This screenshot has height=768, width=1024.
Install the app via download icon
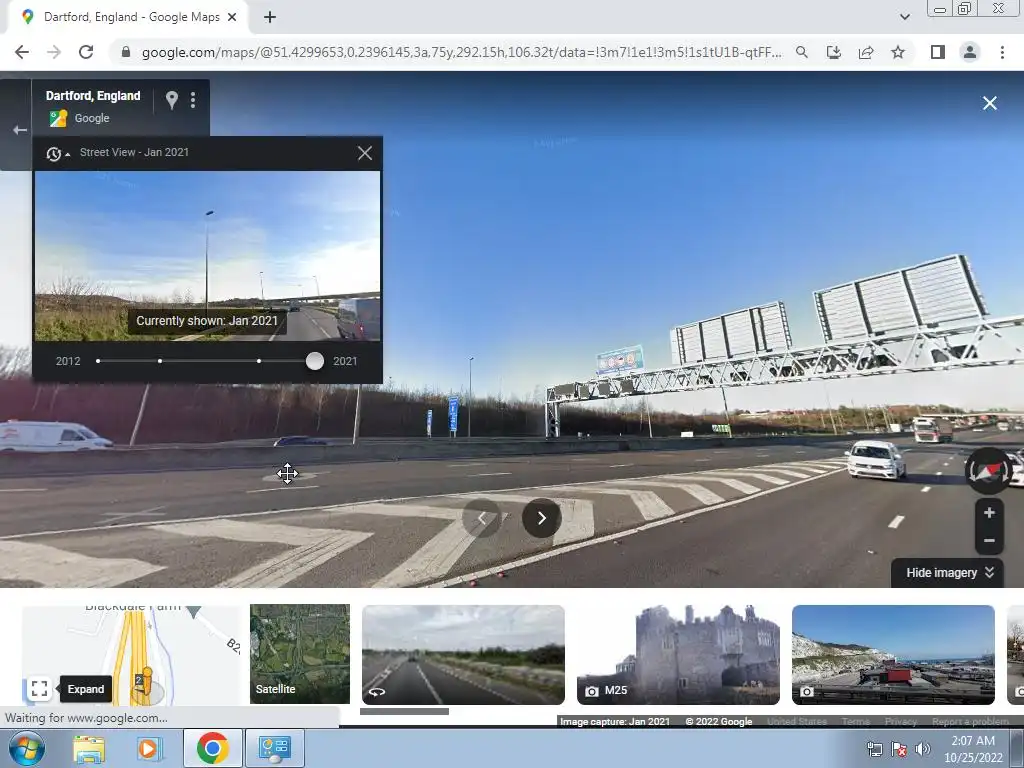(834, 52)
